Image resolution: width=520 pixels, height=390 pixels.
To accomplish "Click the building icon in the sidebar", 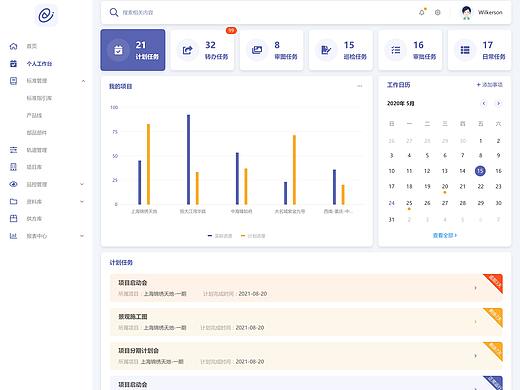I will (13, 167).
